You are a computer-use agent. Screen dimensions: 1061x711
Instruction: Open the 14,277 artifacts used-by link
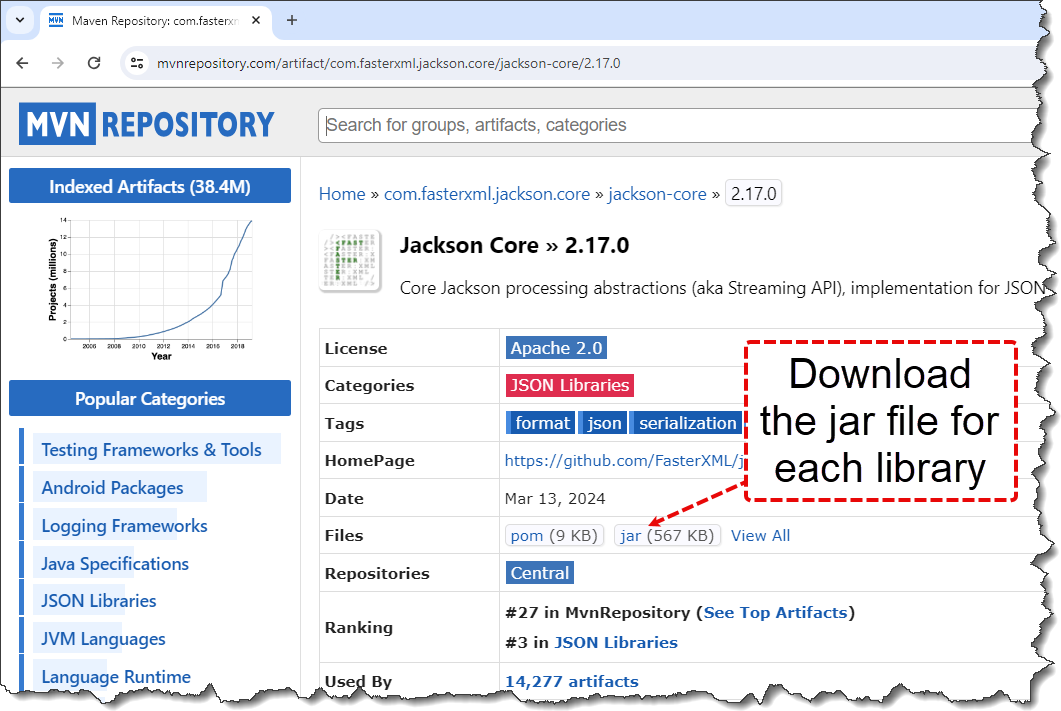pos(571,681)
